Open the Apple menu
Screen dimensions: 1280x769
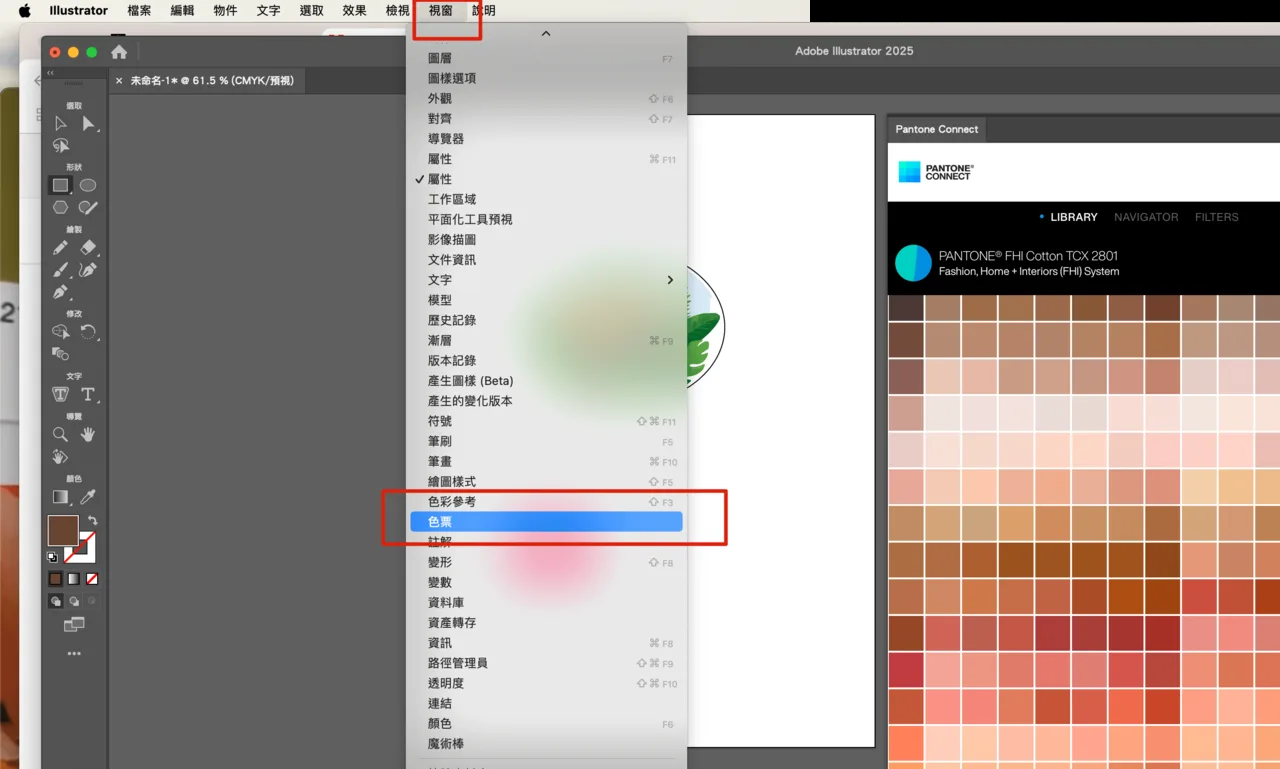point(24,11)
